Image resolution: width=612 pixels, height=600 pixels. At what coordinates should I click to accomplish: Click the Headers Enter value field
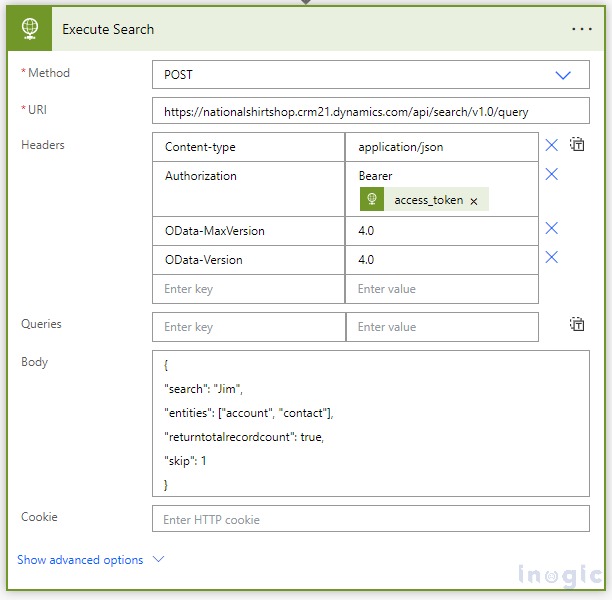441,289
